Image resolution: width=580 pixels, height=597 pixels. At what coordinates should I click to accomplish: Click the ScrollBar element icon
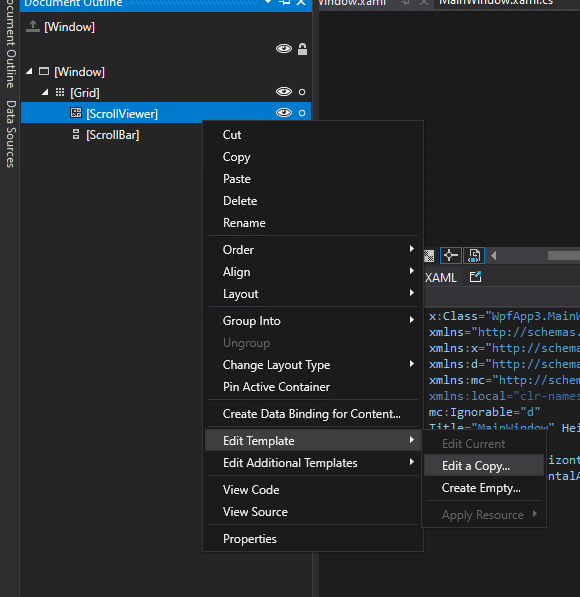76,134
